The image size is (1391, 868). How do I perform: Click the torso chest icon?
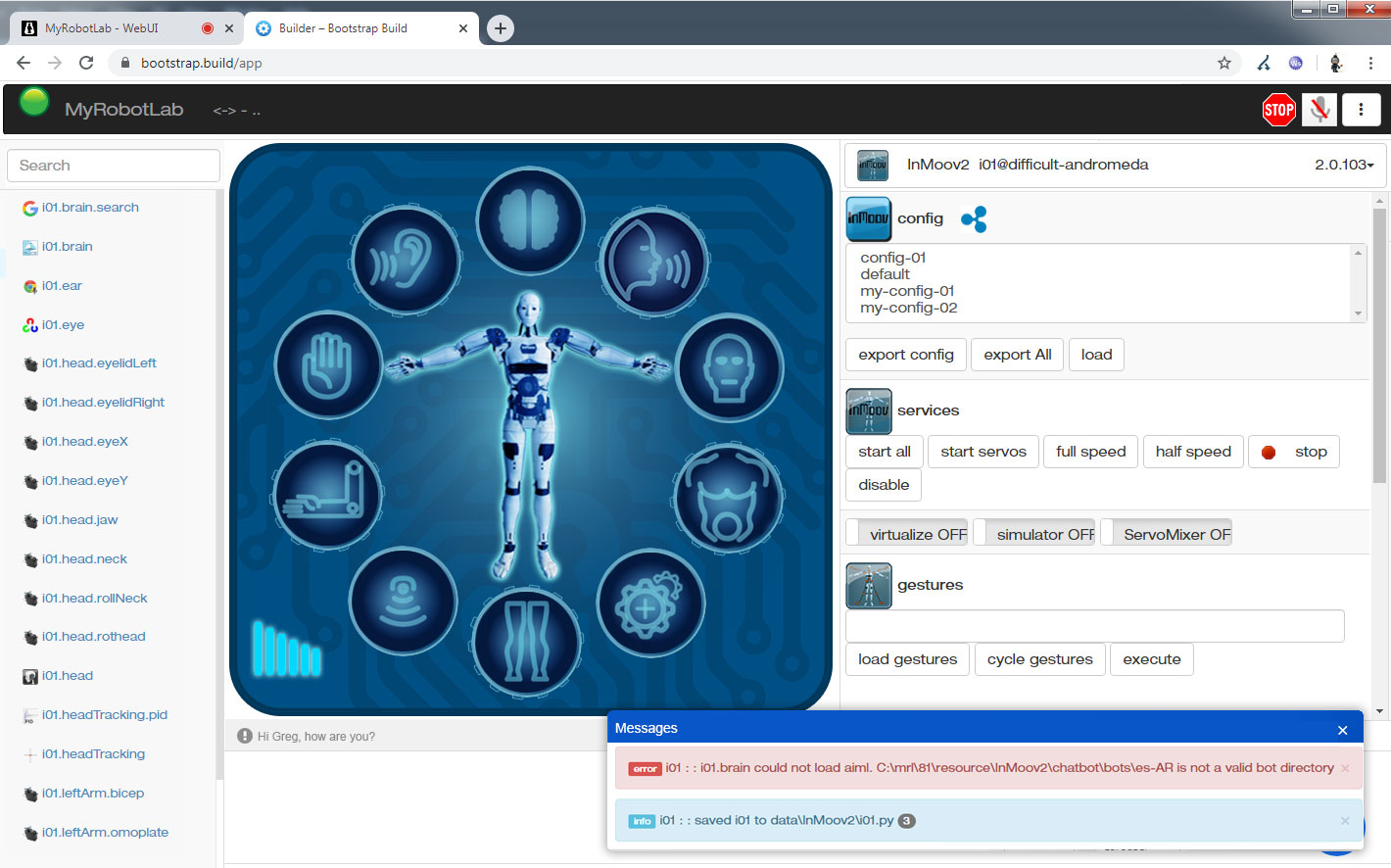pyautogui.click(x=727, y=498)
